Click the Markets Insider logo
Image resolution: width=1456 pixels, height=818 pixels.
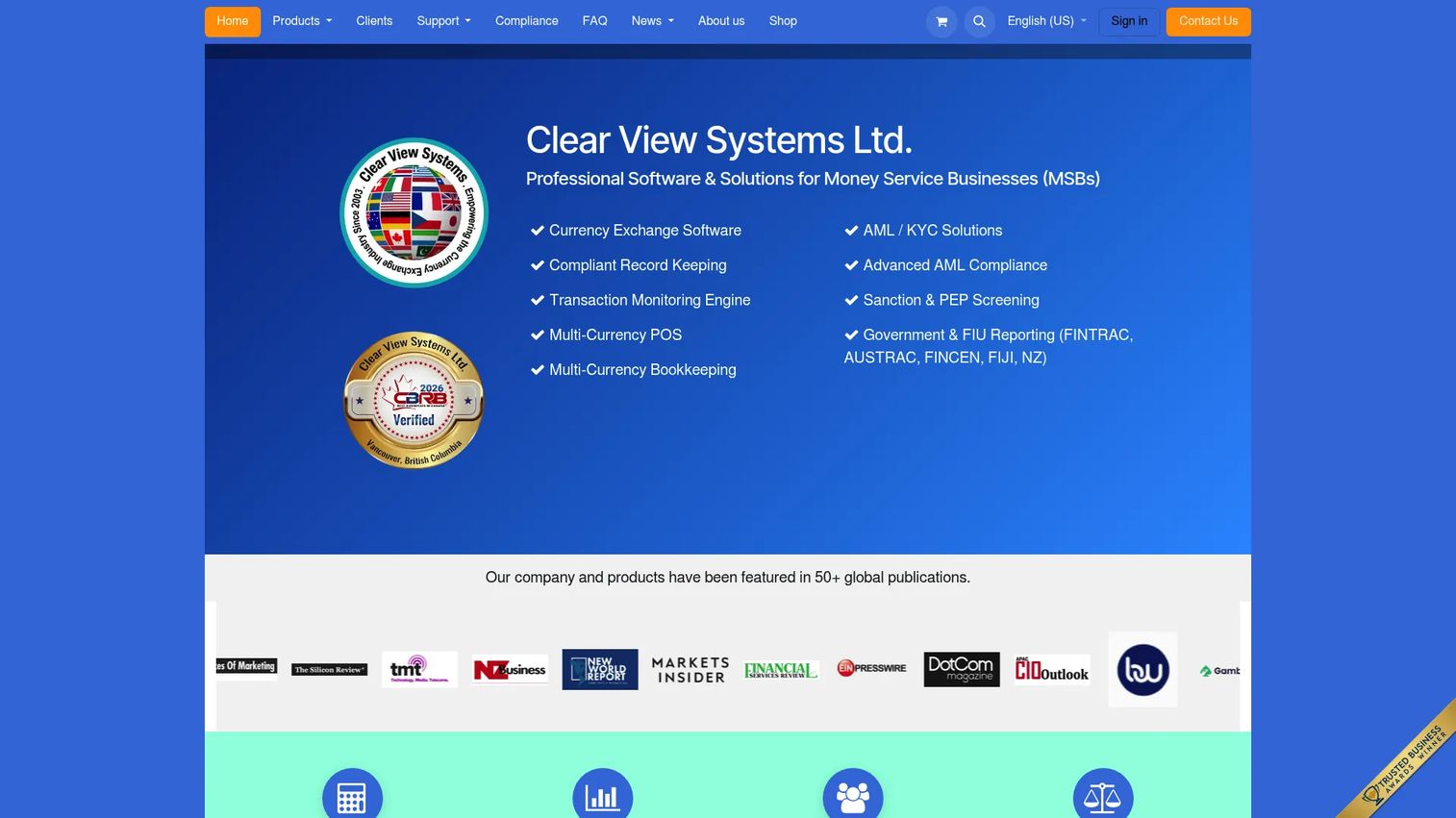(x=690, y=670)
